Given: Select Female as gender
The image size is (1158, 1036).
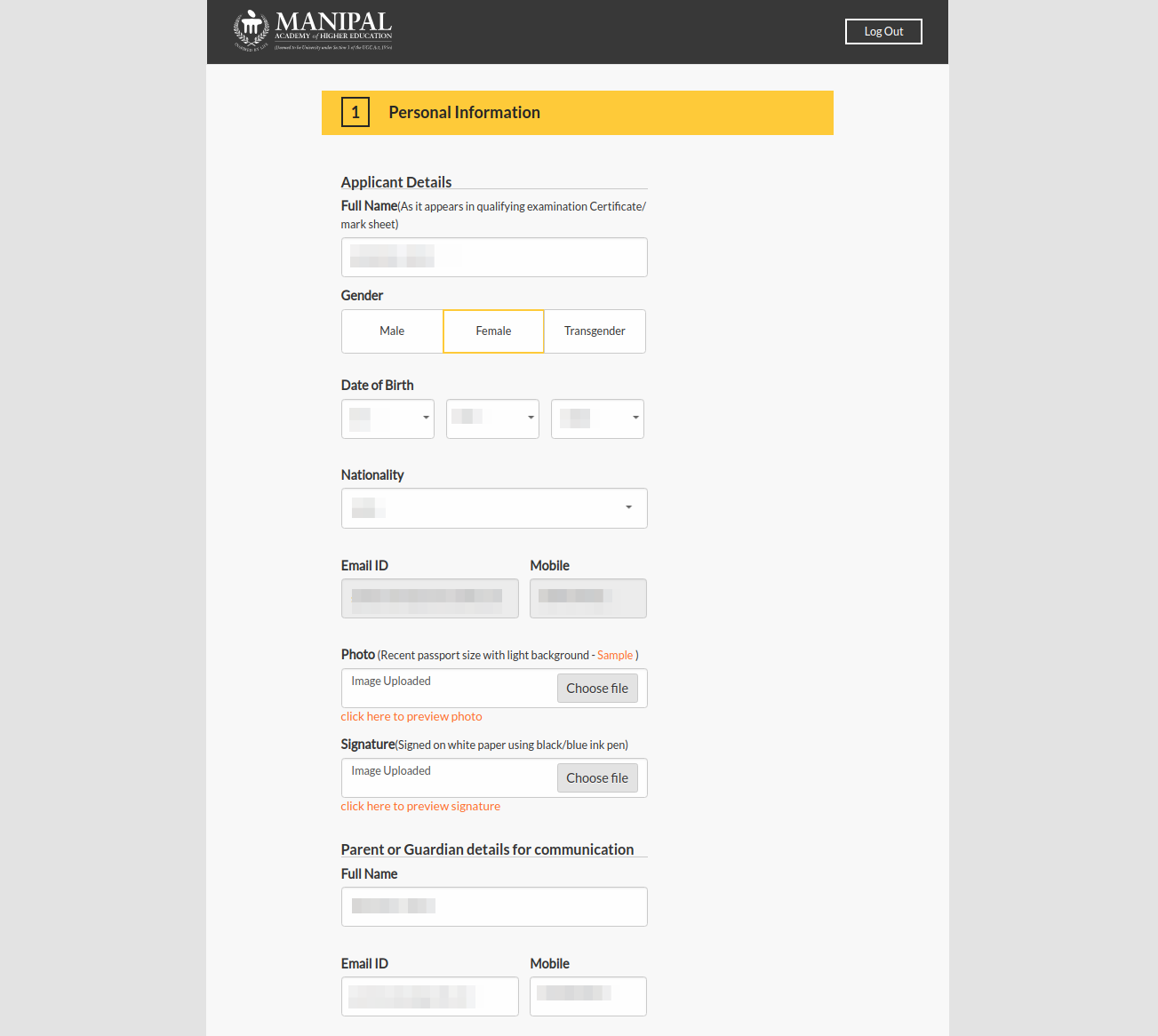Looking at the screenshot, I should click(493, 331).
